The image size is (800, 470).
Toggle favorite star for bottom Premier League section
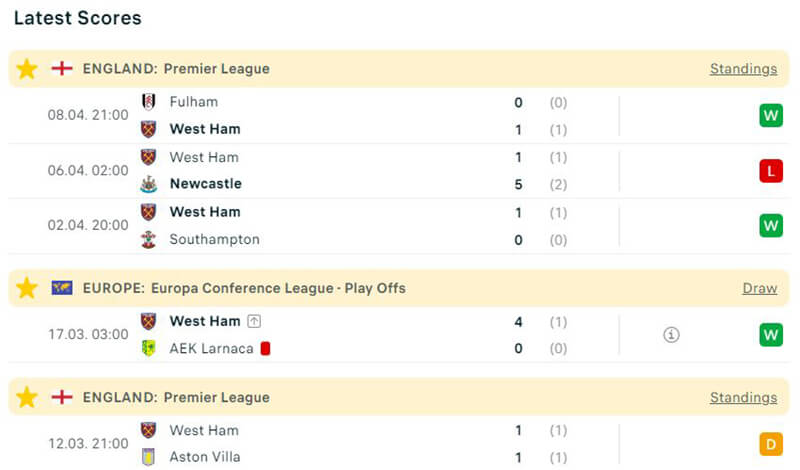[x=27, y=397]
